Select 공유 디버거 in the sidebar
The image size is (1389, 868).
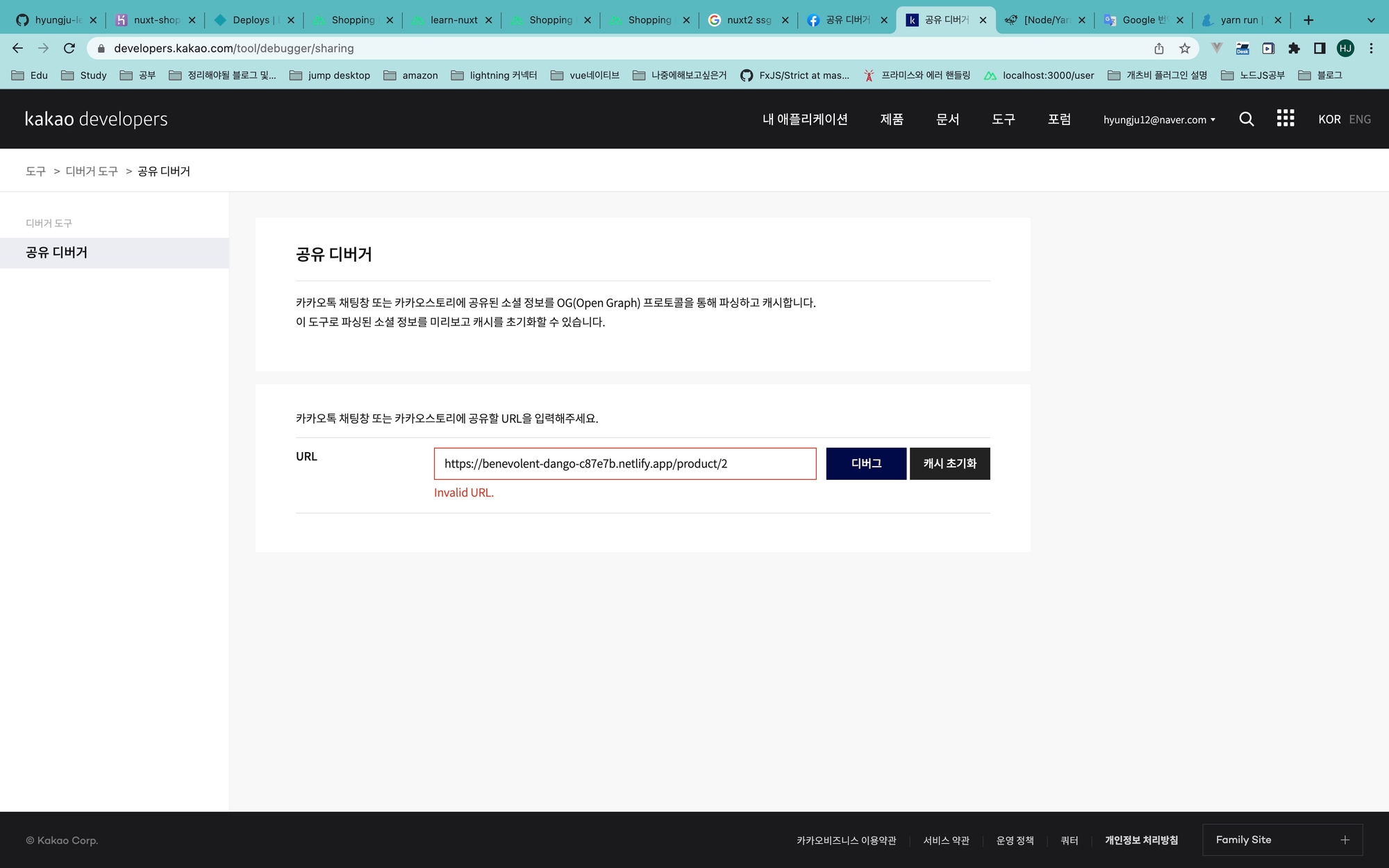point(115,253)
